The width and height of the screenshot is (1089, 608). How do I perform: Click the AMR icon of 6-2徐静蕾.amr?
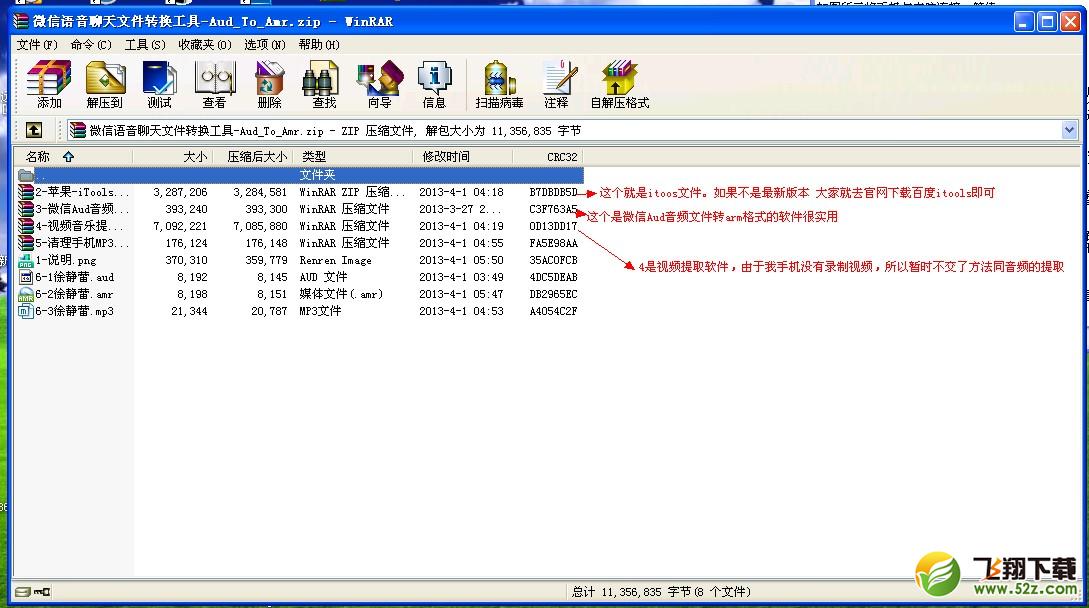pos(26,294)
